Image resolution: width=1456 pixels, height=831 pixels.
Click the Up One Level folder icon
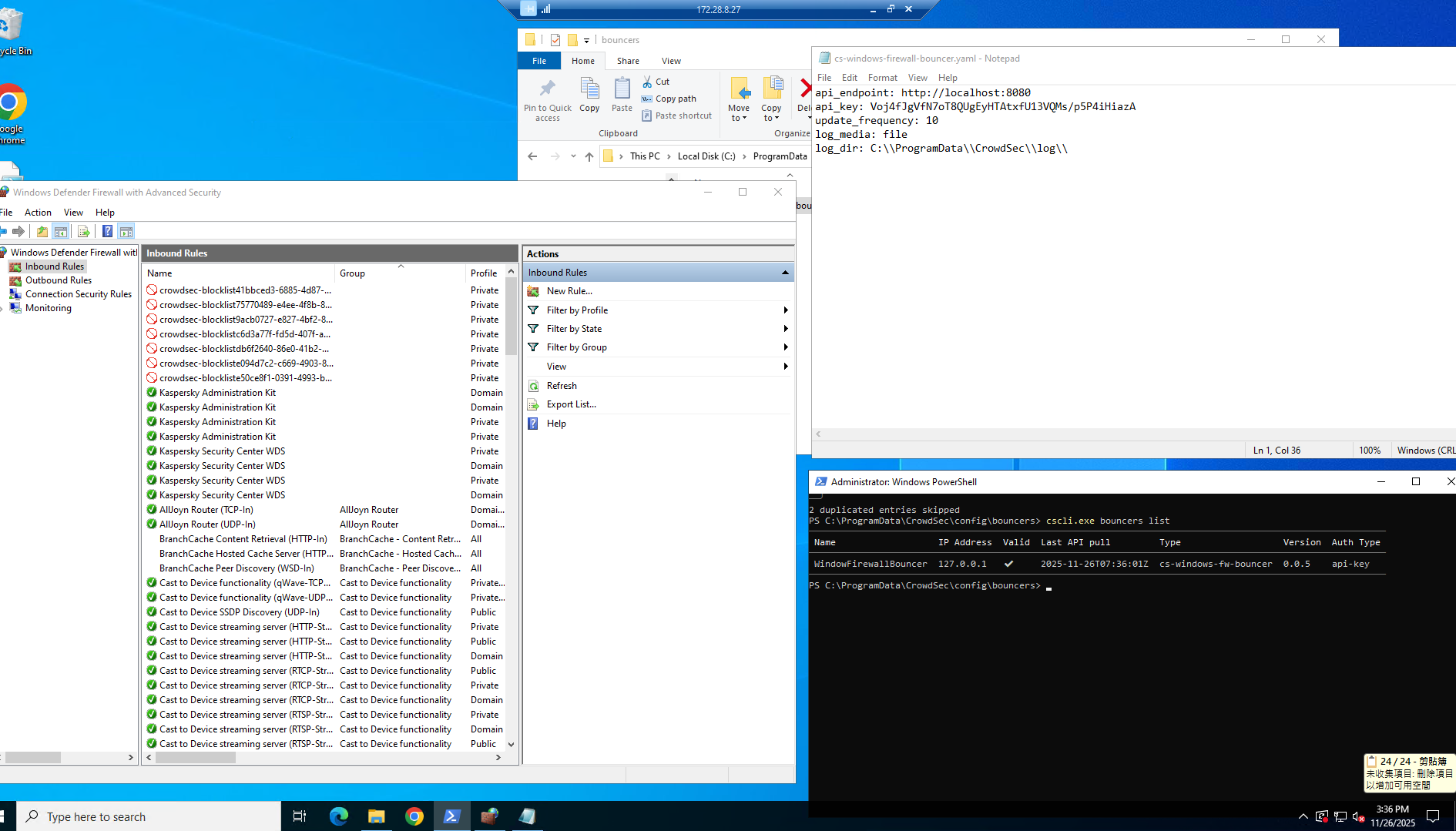(42, 231)
